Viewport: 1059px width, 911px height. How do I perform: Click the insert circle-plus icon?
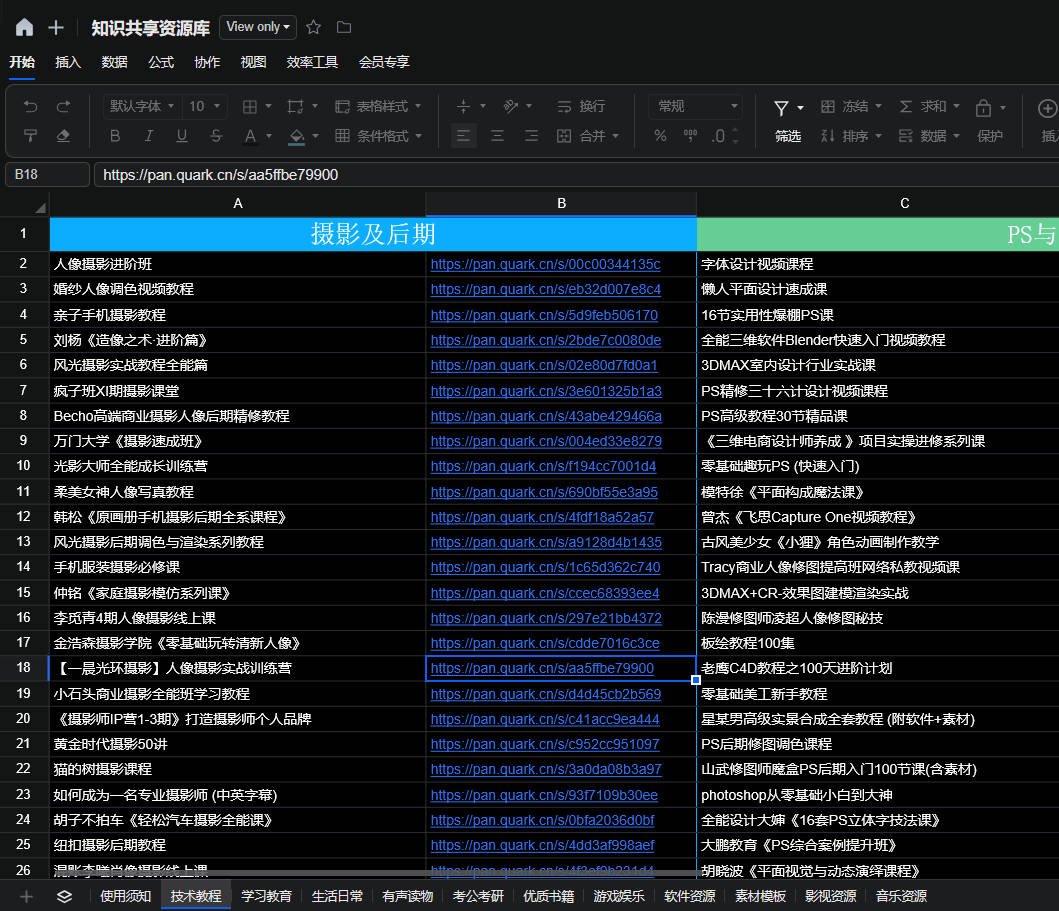pyautogui.click(x=1048, y=108)
